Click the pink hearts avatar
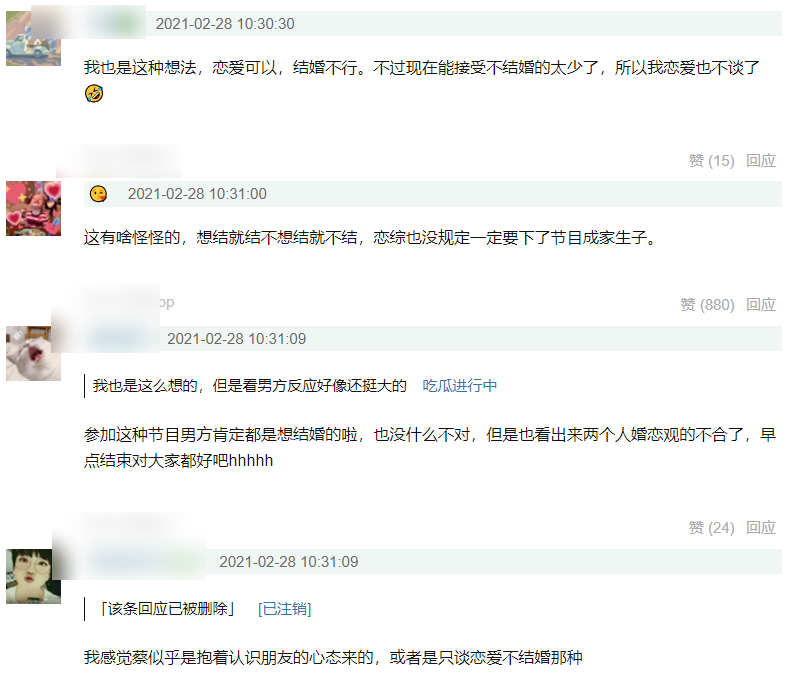Viewport: 786px width, 675px height. coord(33,208)
